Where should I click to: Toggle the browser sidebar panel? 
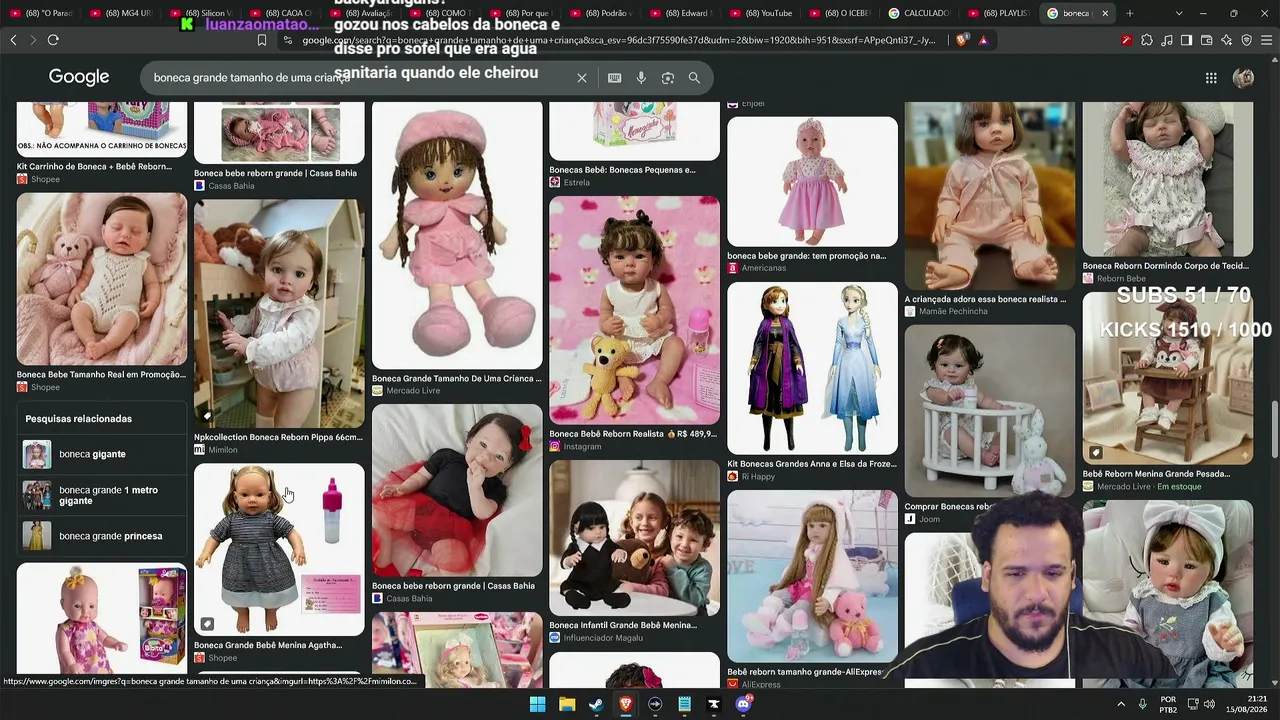[1186, 40]
